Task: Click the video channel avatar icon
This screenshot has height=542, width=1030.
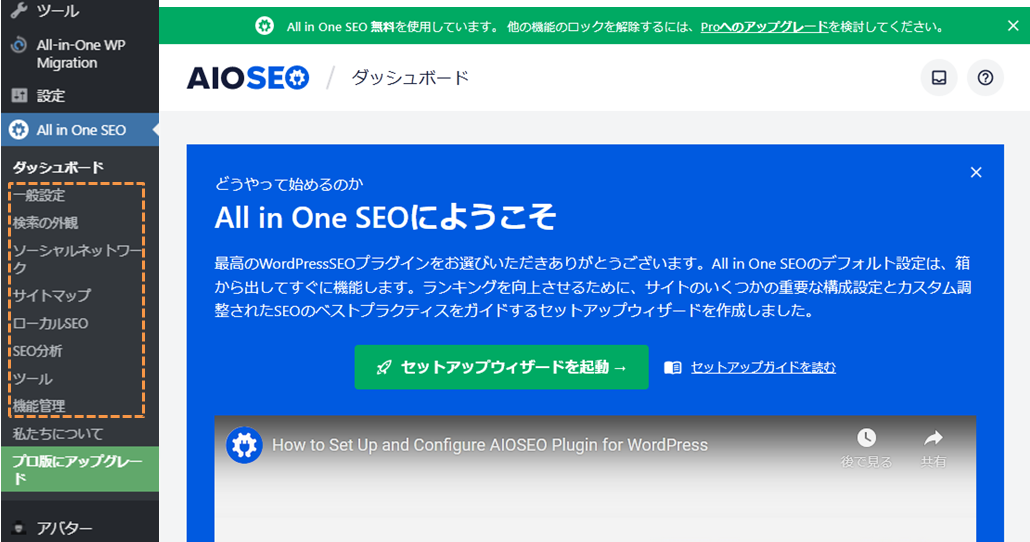Action: tap(244, 445)
